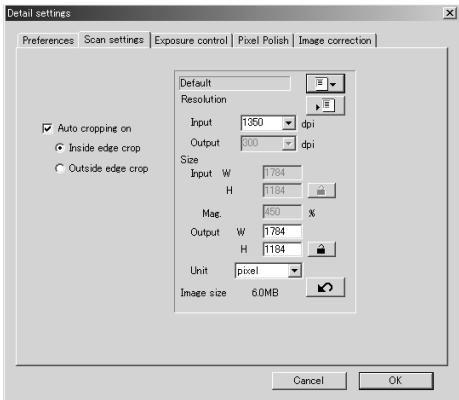This screenshot has width=459, height=400.
Task: Click the save scan settings job button
Action: point(325,106)
